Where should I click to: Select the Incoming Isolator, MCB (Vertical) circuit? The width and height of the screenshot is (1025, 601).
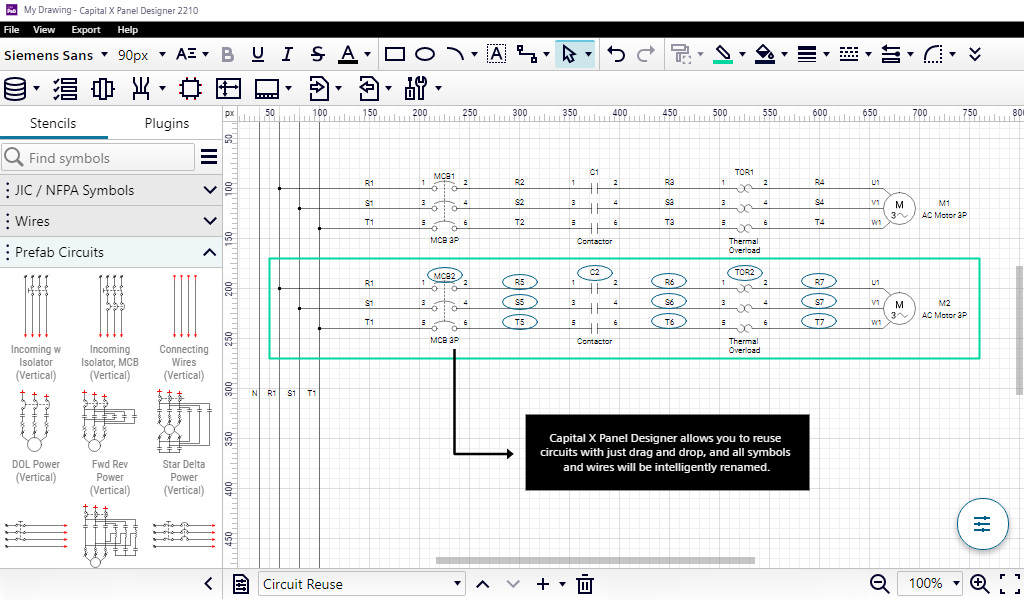tap(110, 327)
